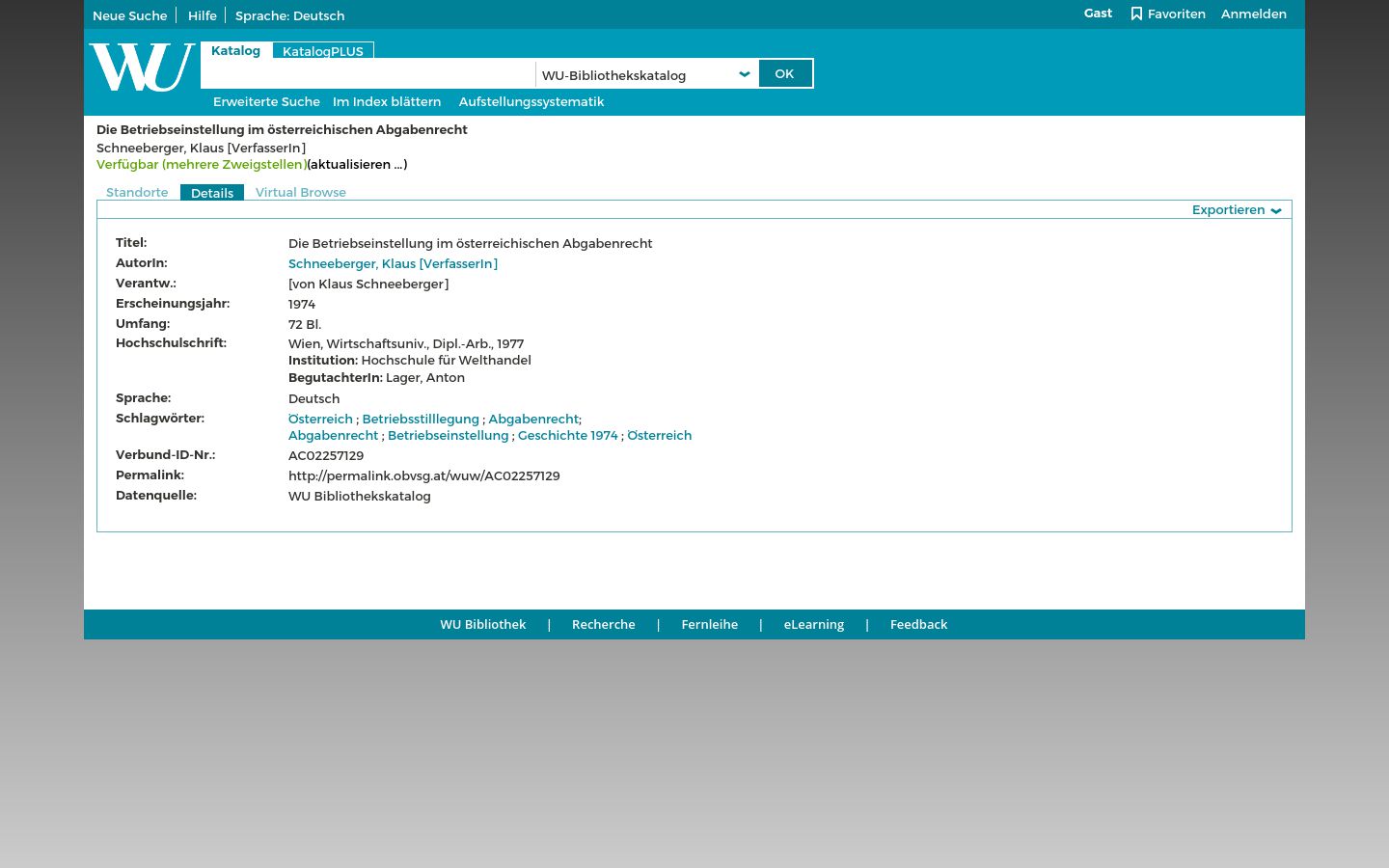Open author link Schneeberger, Klaus [VerfasserIn]
The width and height of the screenshot is (1389, 868).
tap(393, 263)
